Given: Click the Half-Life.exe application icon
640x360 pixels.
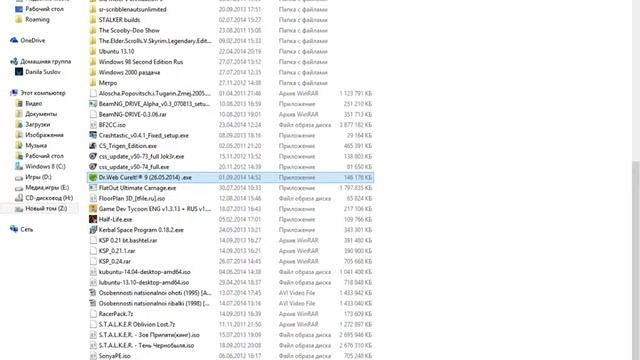Looking at the screenshot, I should pyautogui.click(x=93, y=219).
